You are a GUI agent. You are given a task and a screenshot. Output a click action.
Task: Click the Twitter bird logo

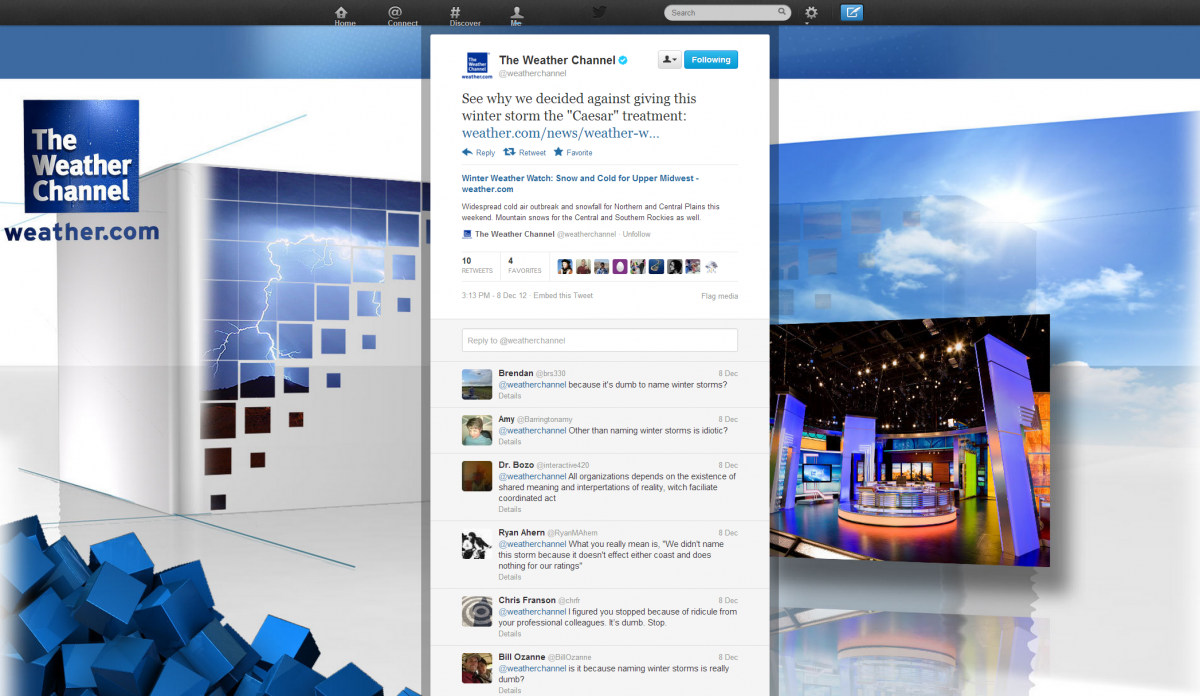click(600, 12)
